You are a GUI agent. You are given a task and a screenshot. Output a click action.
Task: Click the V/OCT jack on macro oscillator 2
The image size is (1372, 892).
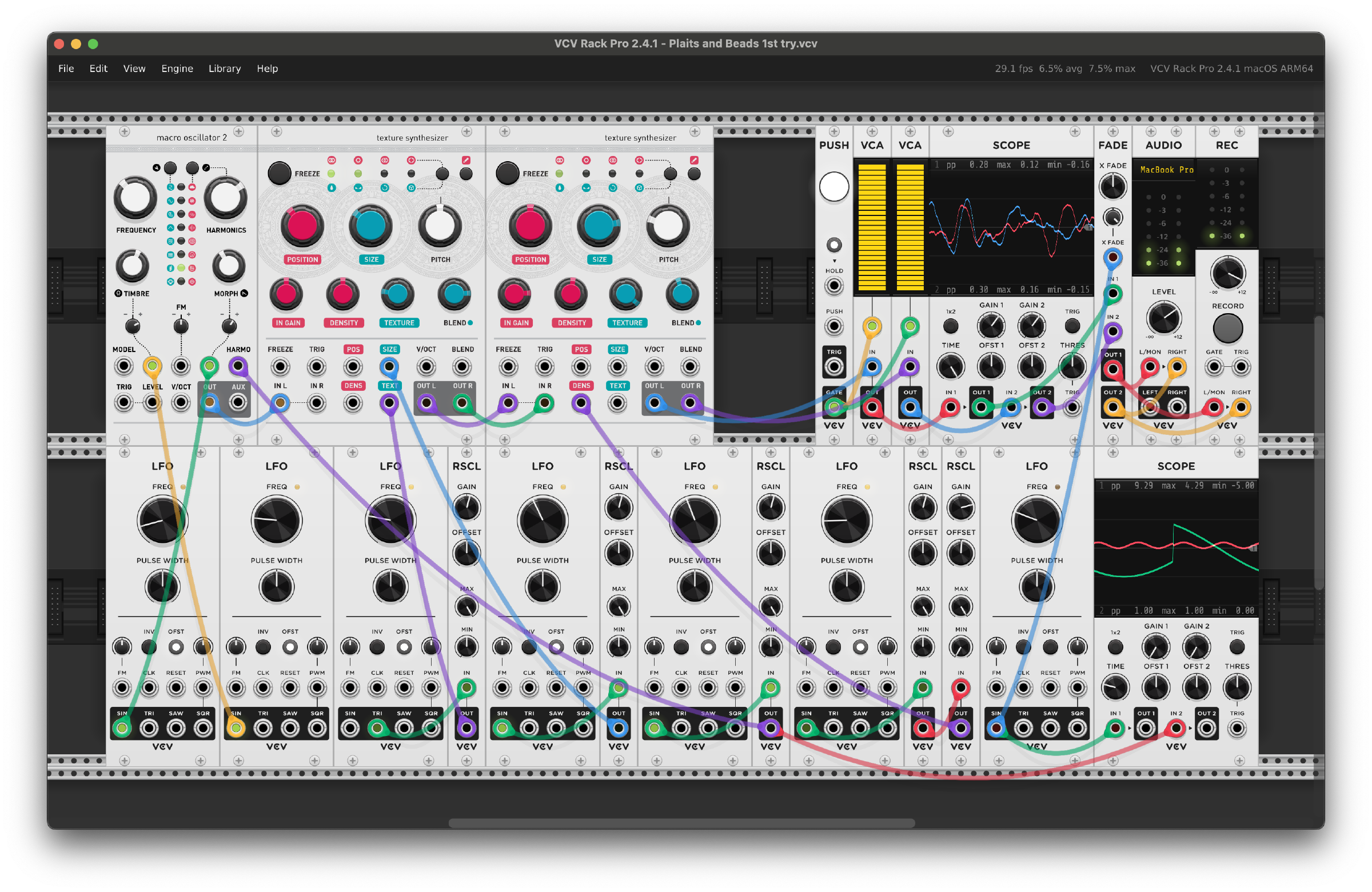pyautogui.click(x=181, y=403)
